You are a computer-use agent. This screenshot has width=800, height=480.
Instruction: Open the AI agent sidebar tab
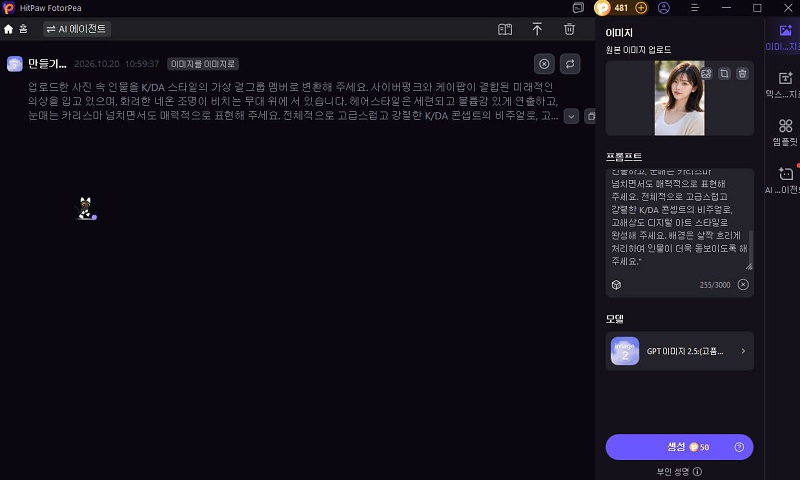click(784, 180)
